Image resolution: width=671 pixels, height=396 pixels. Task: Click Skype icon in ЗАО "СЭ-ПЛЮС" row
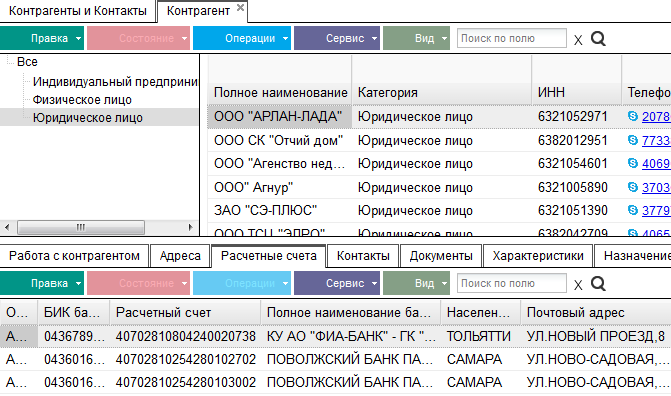pos(632,210)
